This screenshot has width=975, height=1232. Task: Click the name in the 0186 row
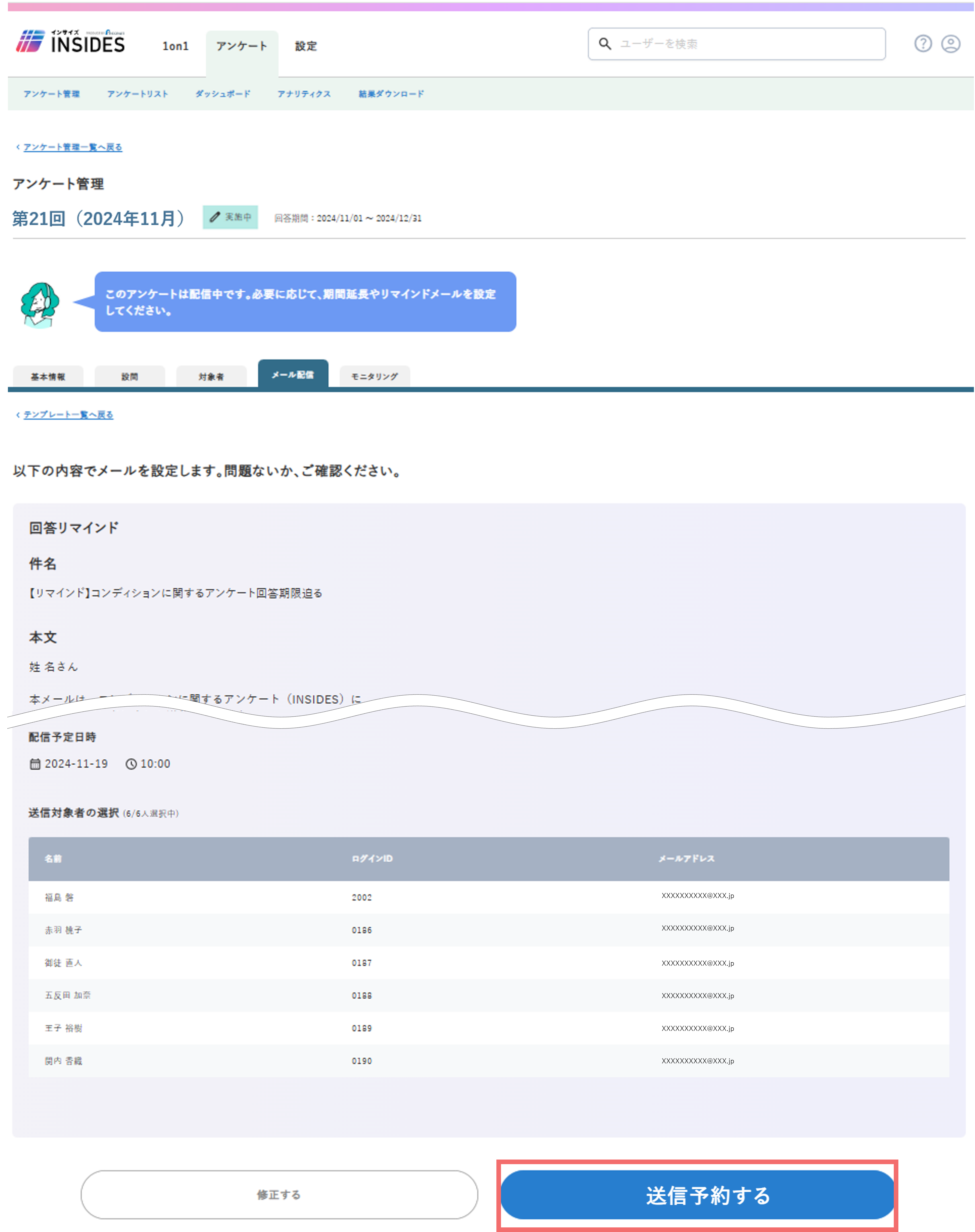coord(63,930)
